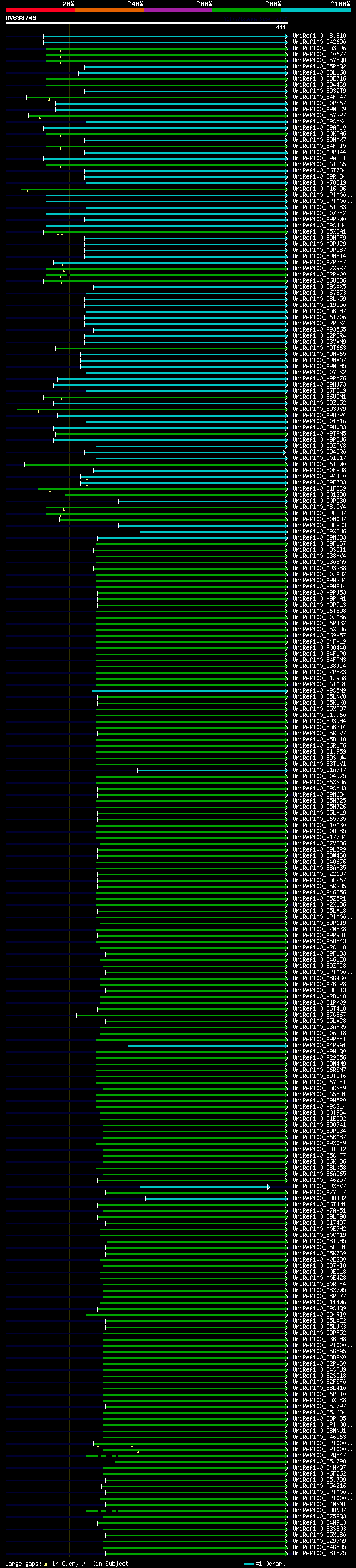The width and height of the screenshot is (356, 1568).
Task: Click hit label UniRef100_A9NUC9
Action: coord(319,110)
